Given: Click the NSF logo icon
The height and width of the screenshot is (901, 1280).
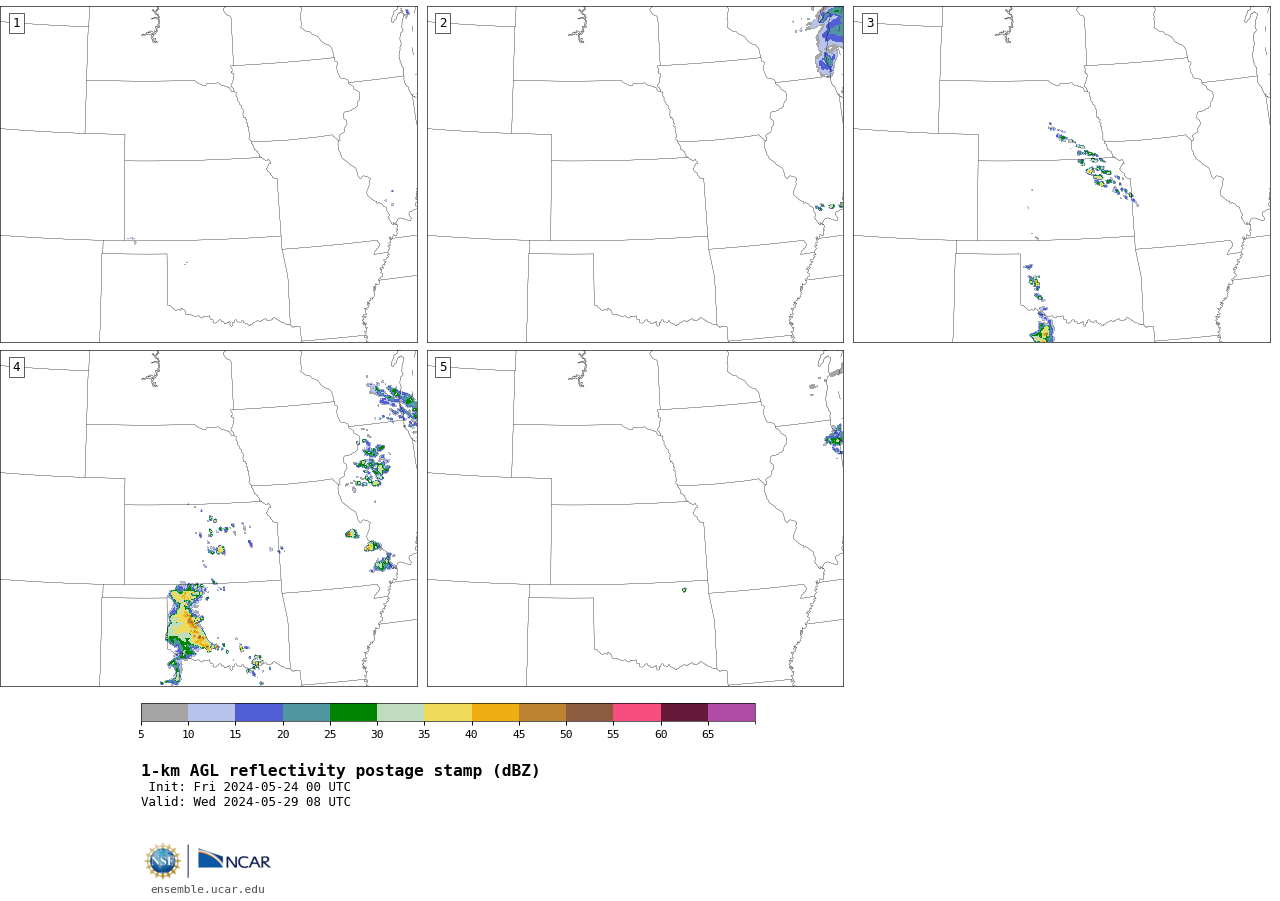Looking at the screenshot, I should click(163, 861).
